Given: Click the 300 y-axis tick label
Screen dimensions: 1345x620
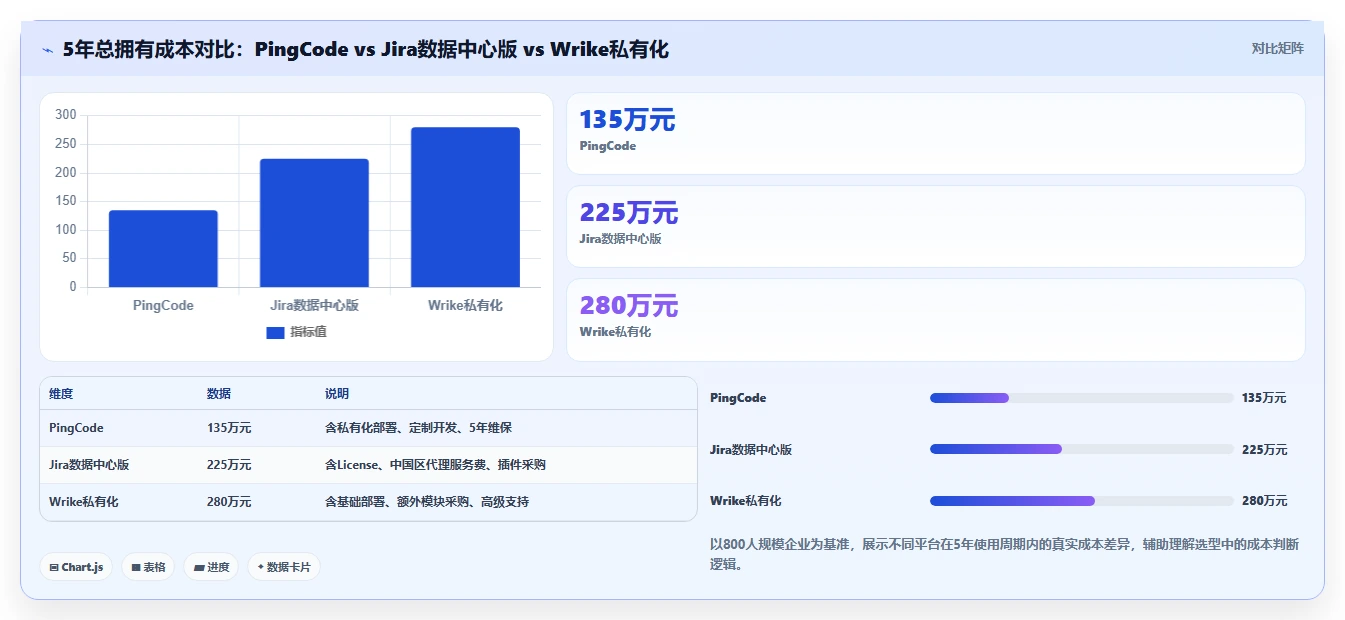Looking at the screenshot, I should pyautogui.click(x=66, y=115).
